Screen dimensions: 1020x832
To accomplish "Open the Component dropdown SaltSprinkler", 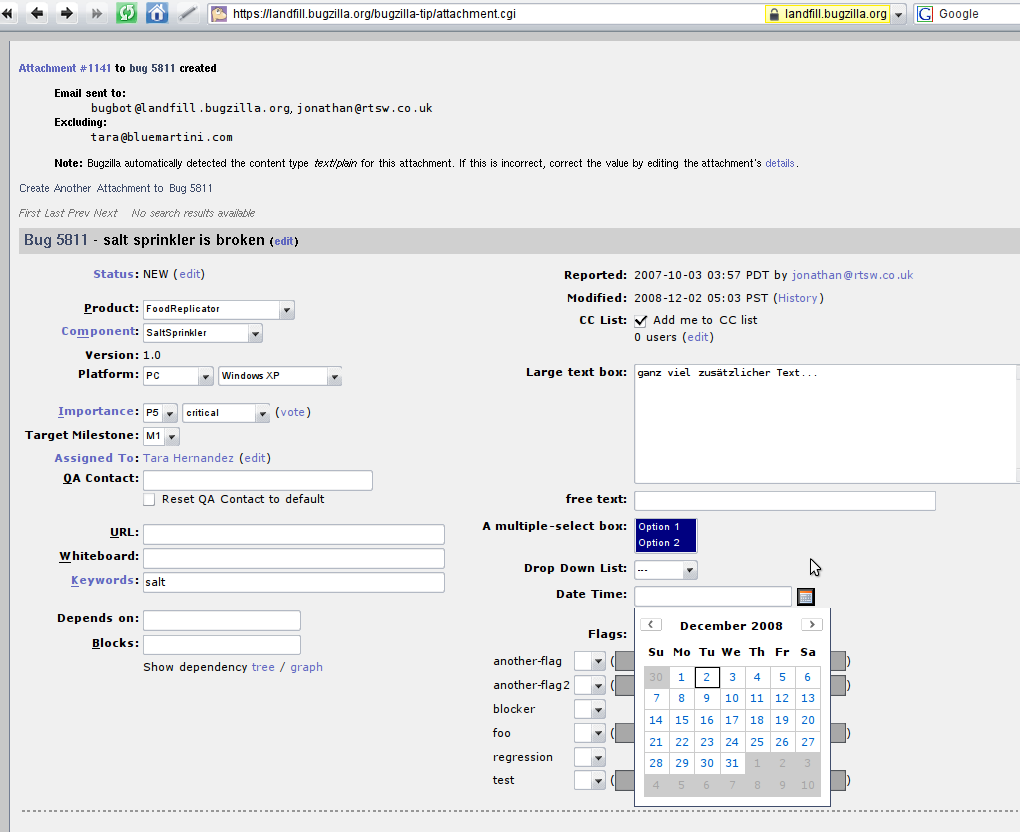I will pyautogui.click(x=203, y=333).
